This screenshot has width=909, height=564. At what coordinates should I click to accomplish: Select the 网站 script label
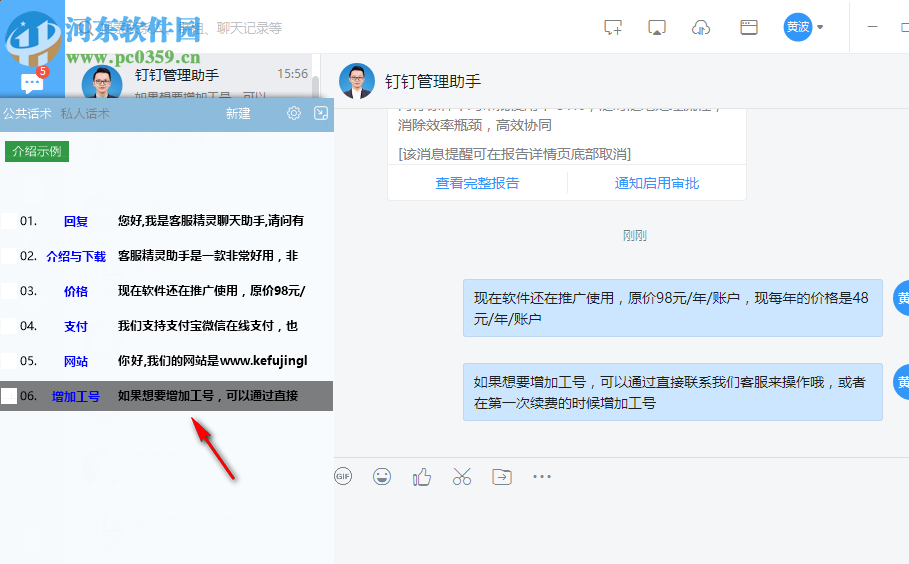click(x=76, y=362)
